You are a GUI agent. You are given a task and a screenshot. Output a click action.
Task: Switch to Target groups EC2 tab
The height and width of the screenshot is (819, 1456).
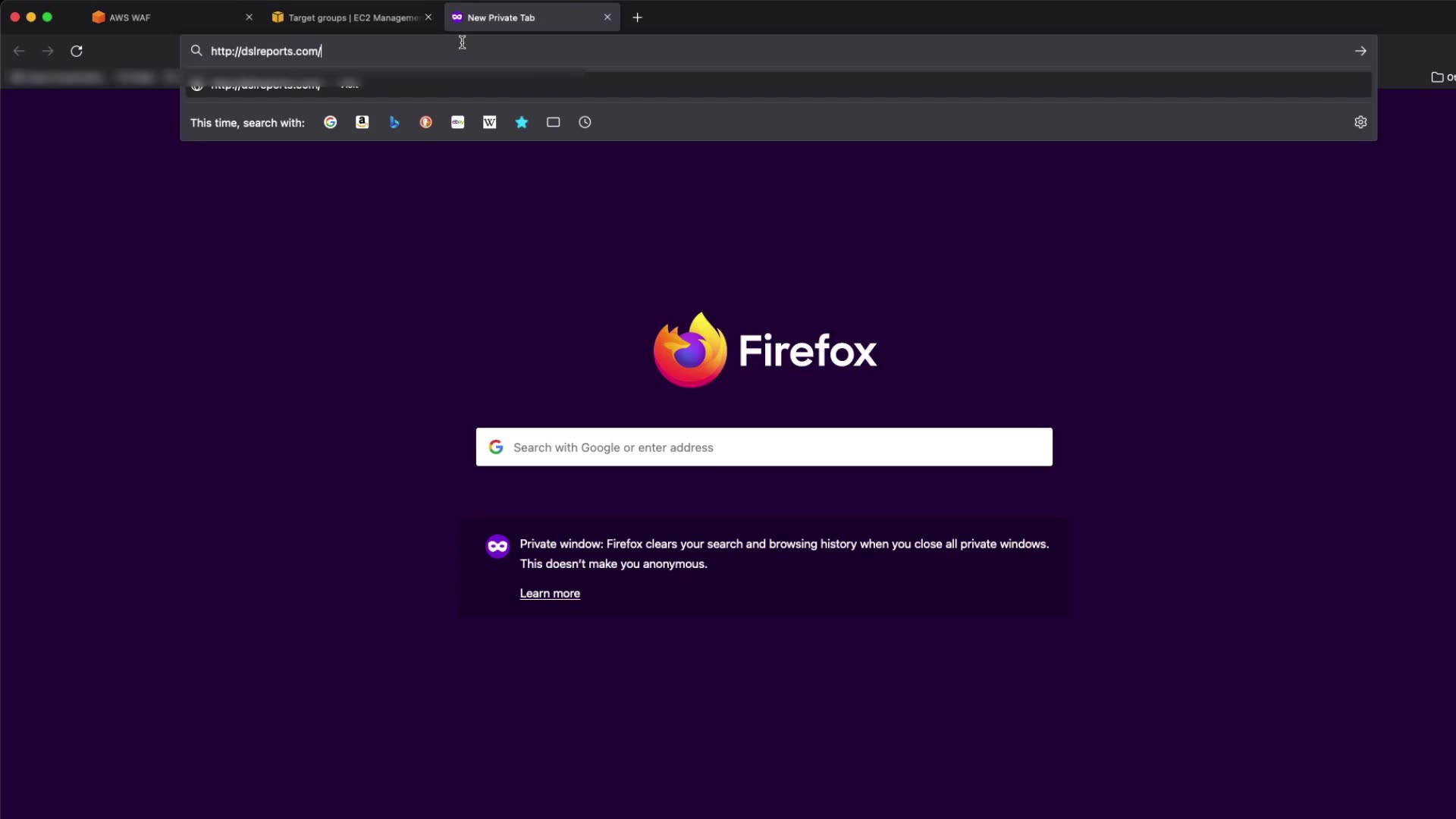click(x=349, y=17)
